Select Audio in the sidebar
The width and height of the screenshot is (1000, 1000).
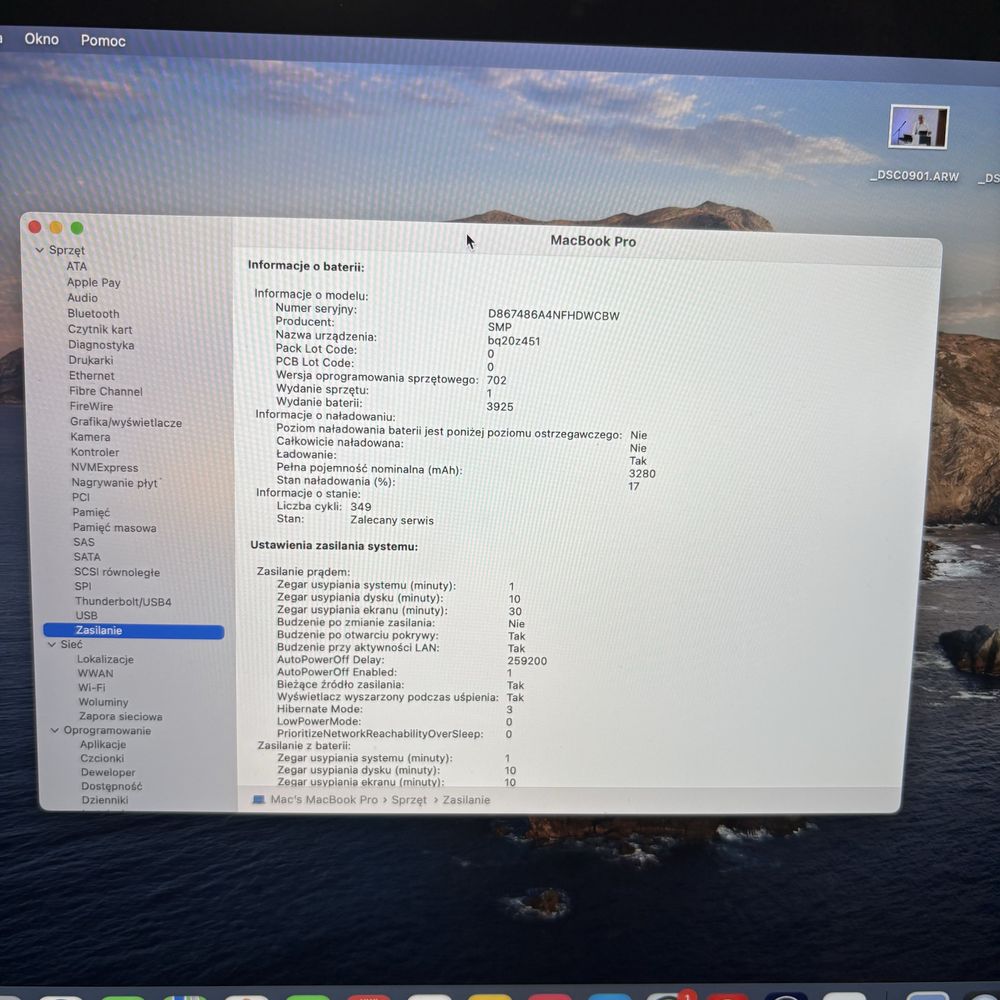tap(82, 298)
